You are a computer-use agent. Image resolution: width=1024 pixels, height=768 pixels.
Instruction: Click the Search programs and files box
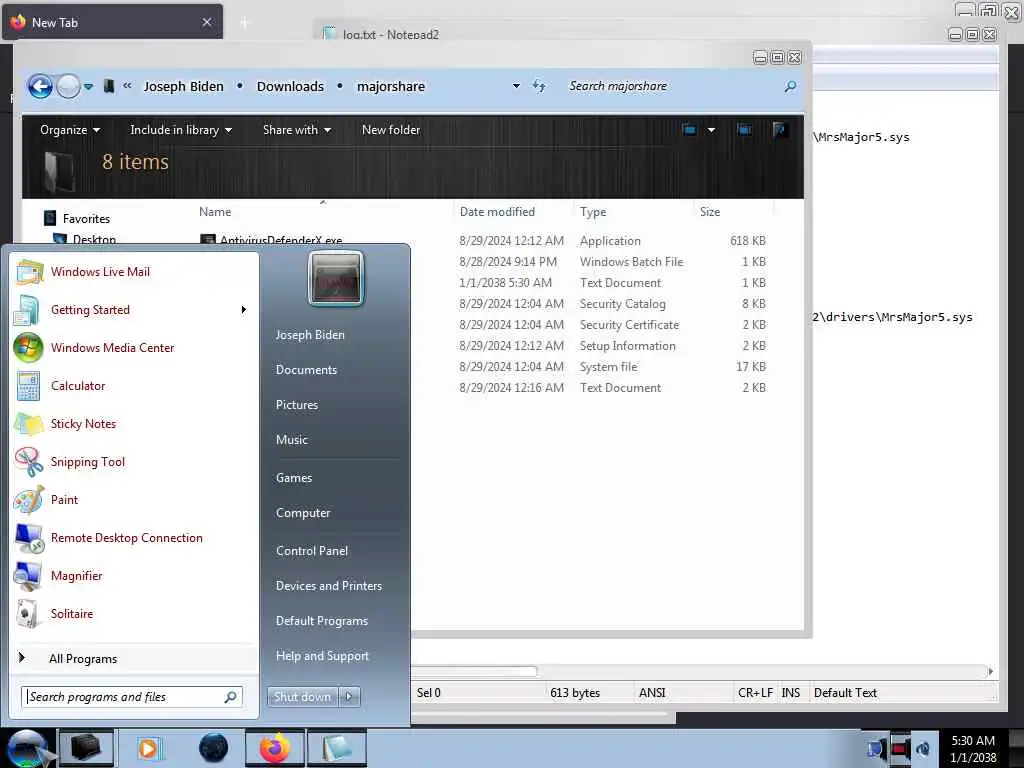131,697
